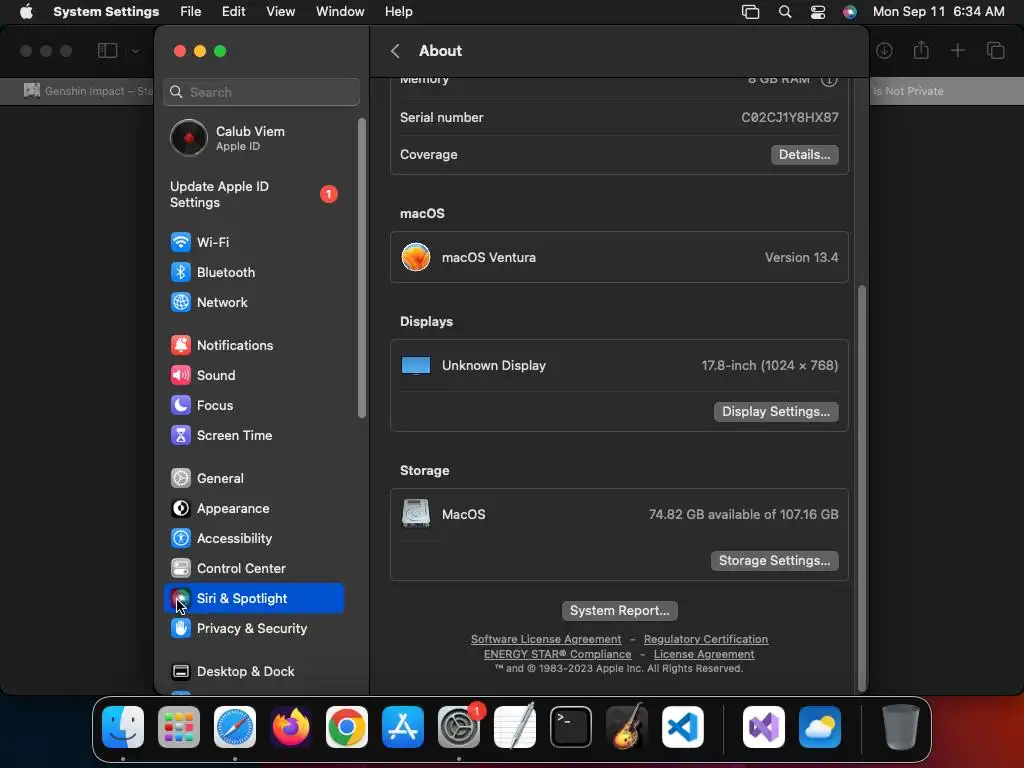Click Update Apple ID Settings notice
The width and height of the screenshot is (1024, 768).
pyautogui.click(x=253, y=195)
